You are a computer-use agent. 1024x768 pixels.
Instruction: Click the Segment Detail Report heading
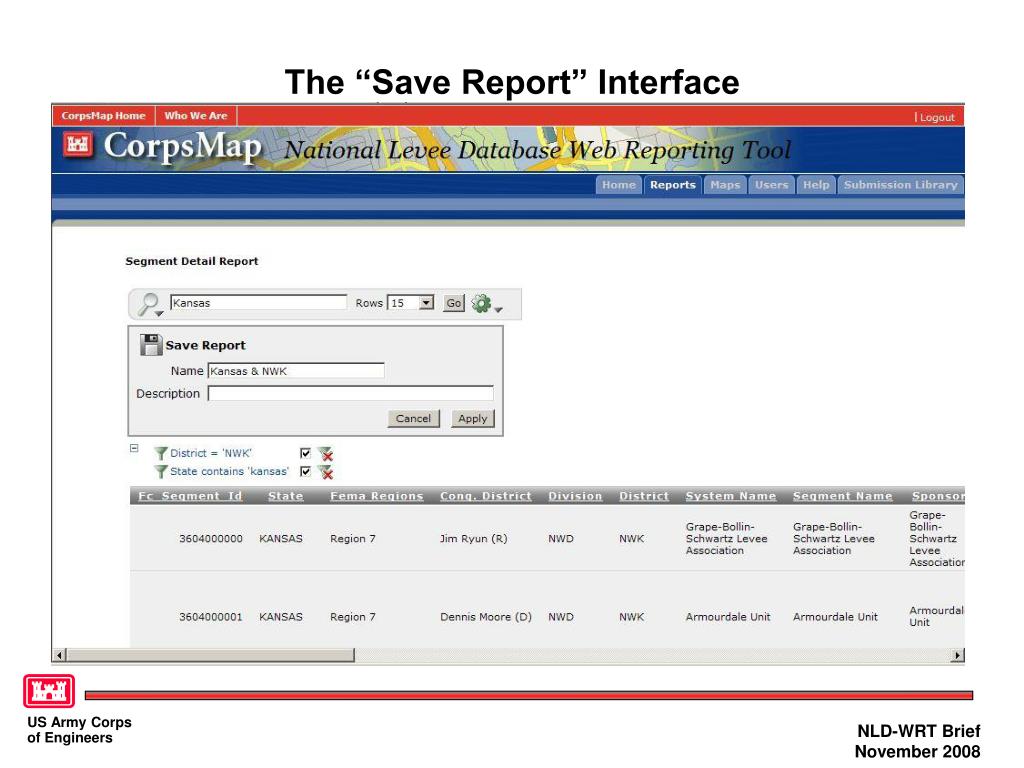pos(192,261)
